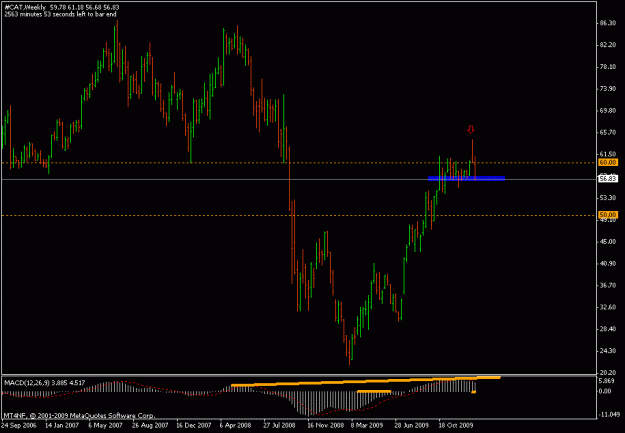This screenshot has width=625, height=433.
Task: Click the 26 Aug 2007 date label
Action: 150,425
